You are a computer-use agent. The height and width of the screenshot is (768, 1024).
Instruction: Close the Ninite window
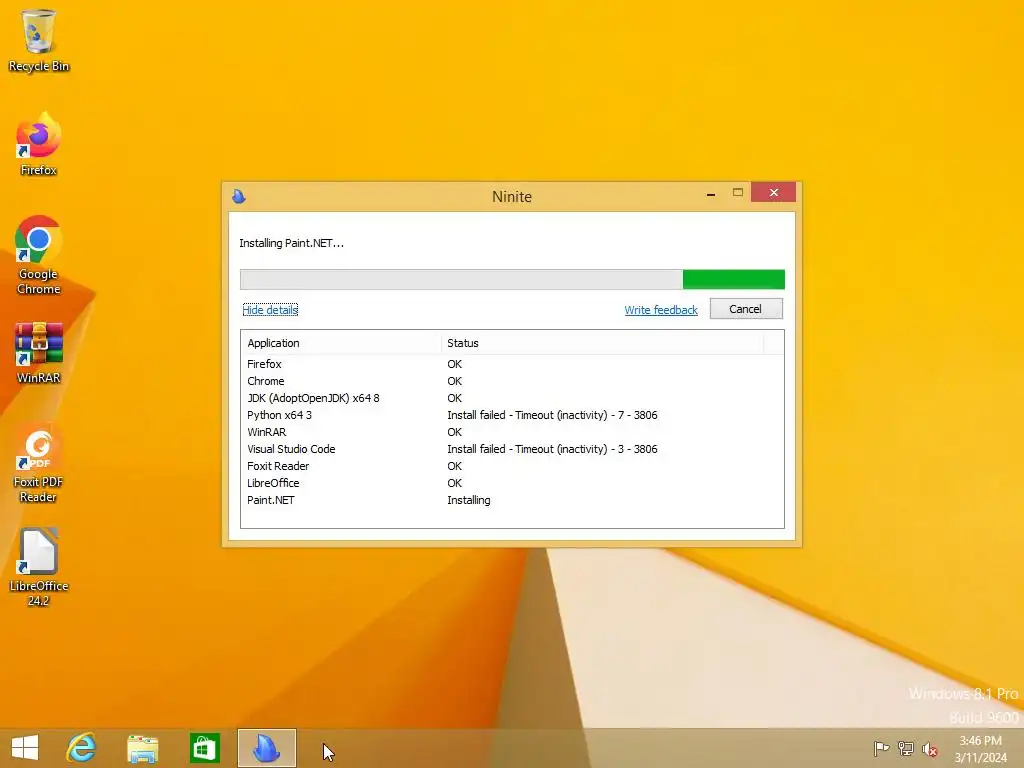click(x=773, y=192)
